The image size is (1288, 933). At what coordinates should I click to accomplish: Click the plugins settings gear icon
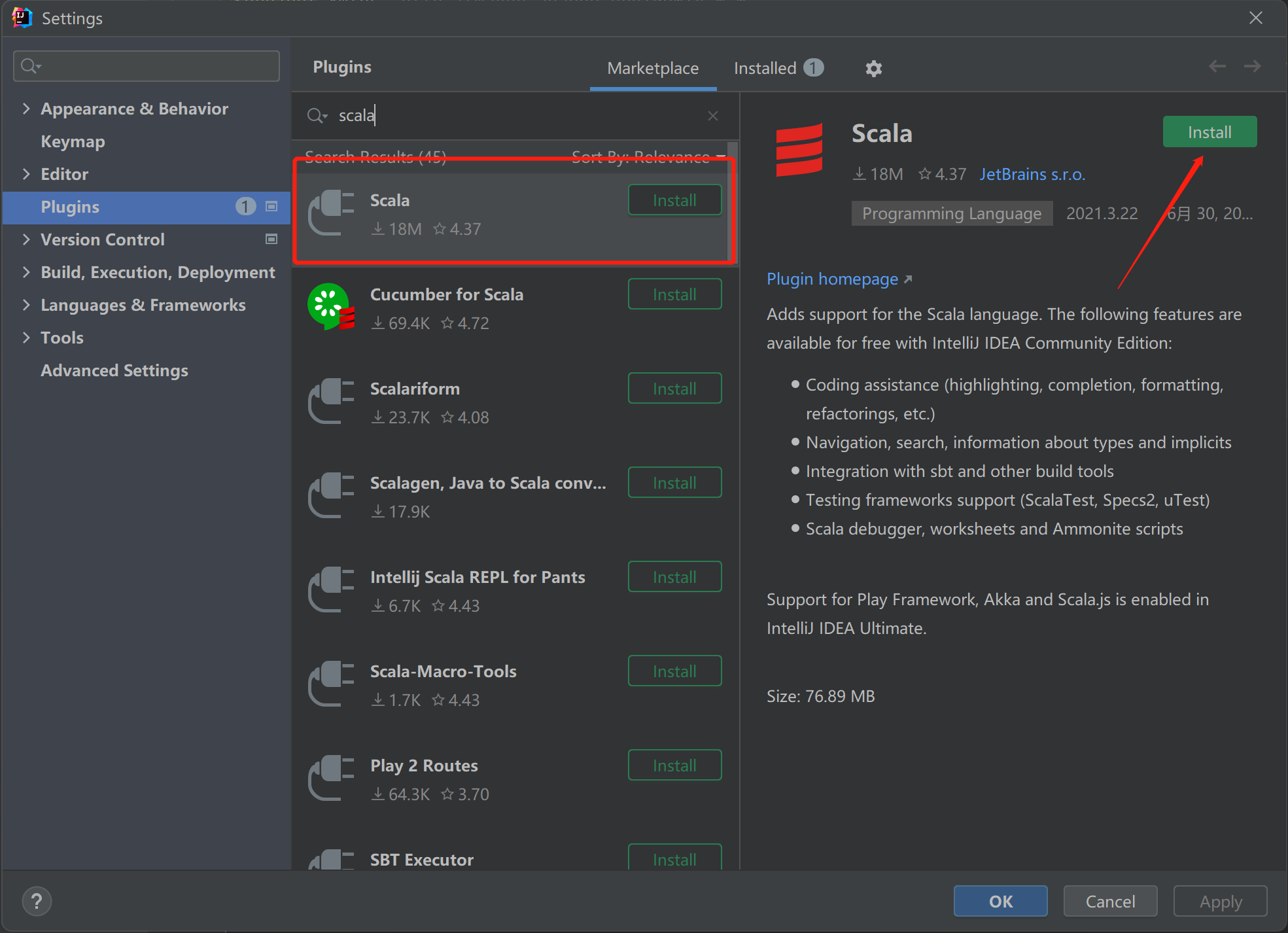click(873, 69)
